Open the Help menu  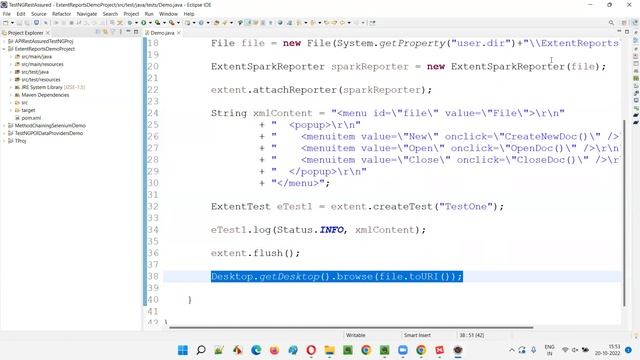point(189,14)
